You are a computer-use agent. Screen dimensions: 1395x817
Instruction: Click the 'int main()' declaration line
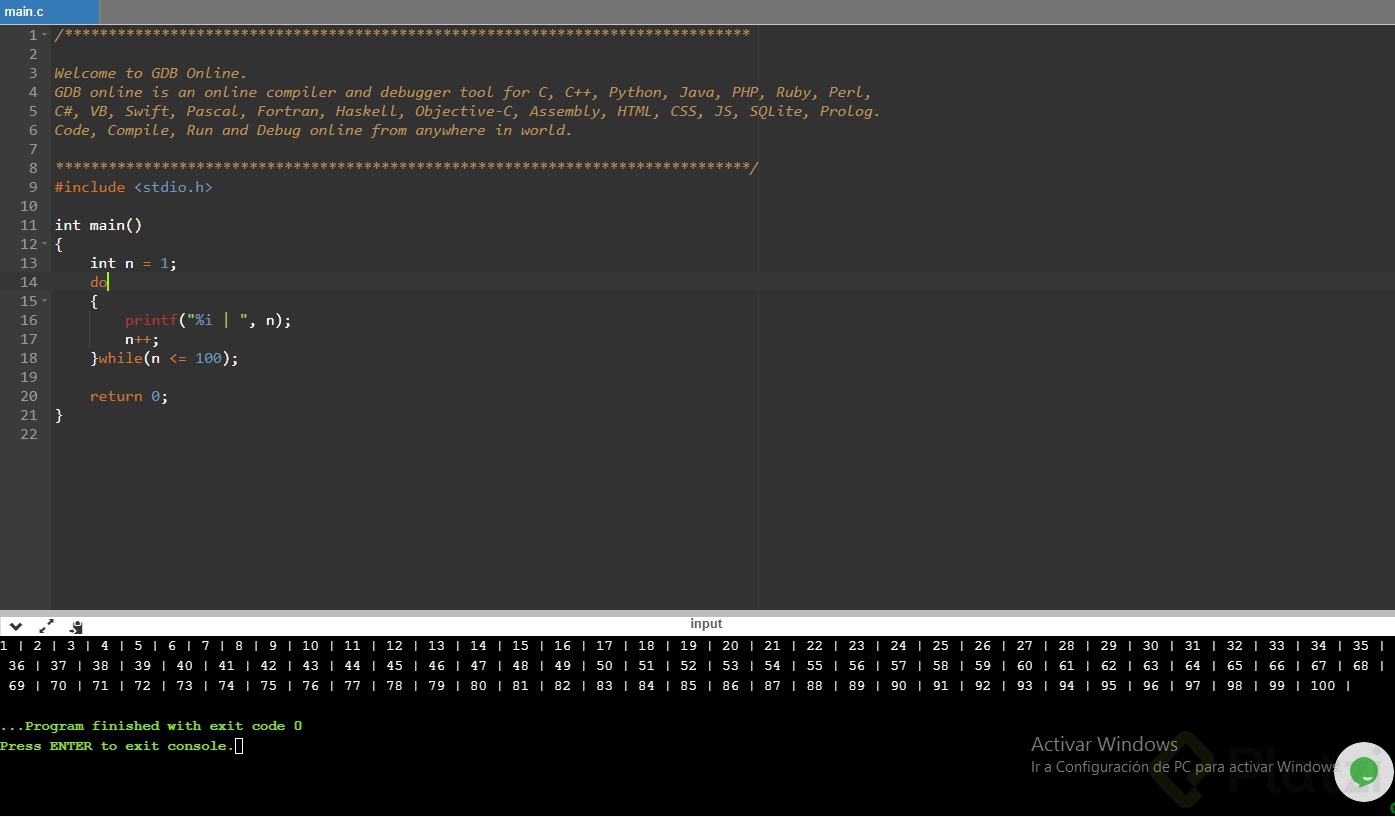click(98, 225)
